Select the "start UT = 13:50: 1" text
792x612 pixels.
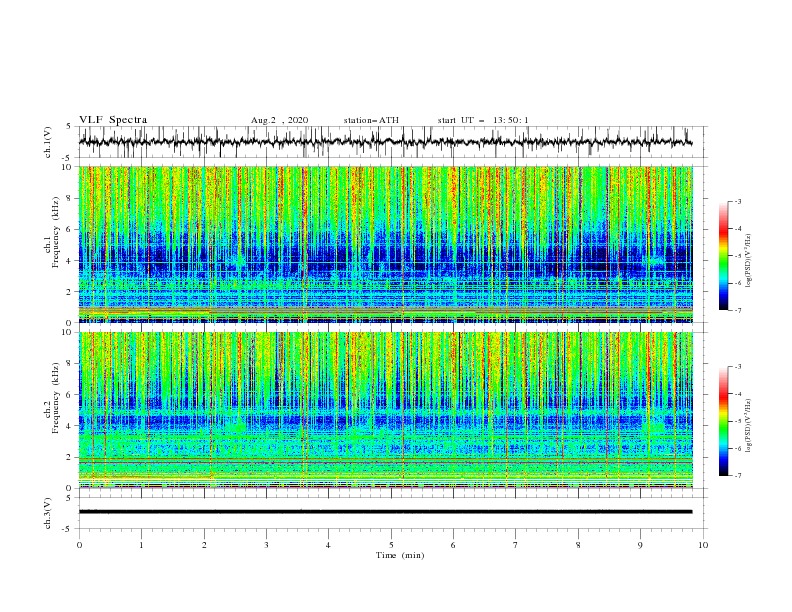[x=483, y=120]
